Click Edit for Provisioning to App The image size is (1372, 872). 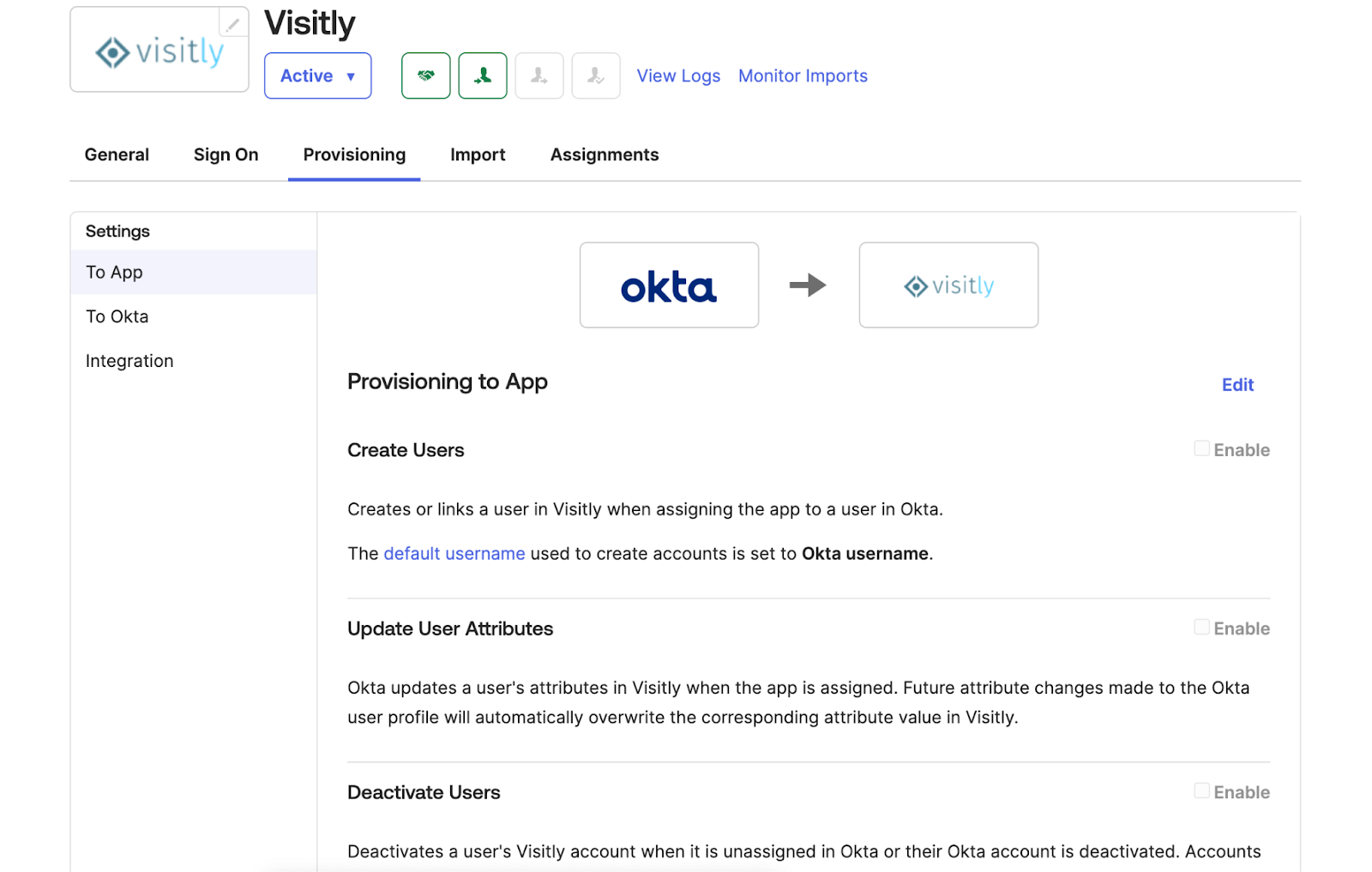coord(1237,385)
